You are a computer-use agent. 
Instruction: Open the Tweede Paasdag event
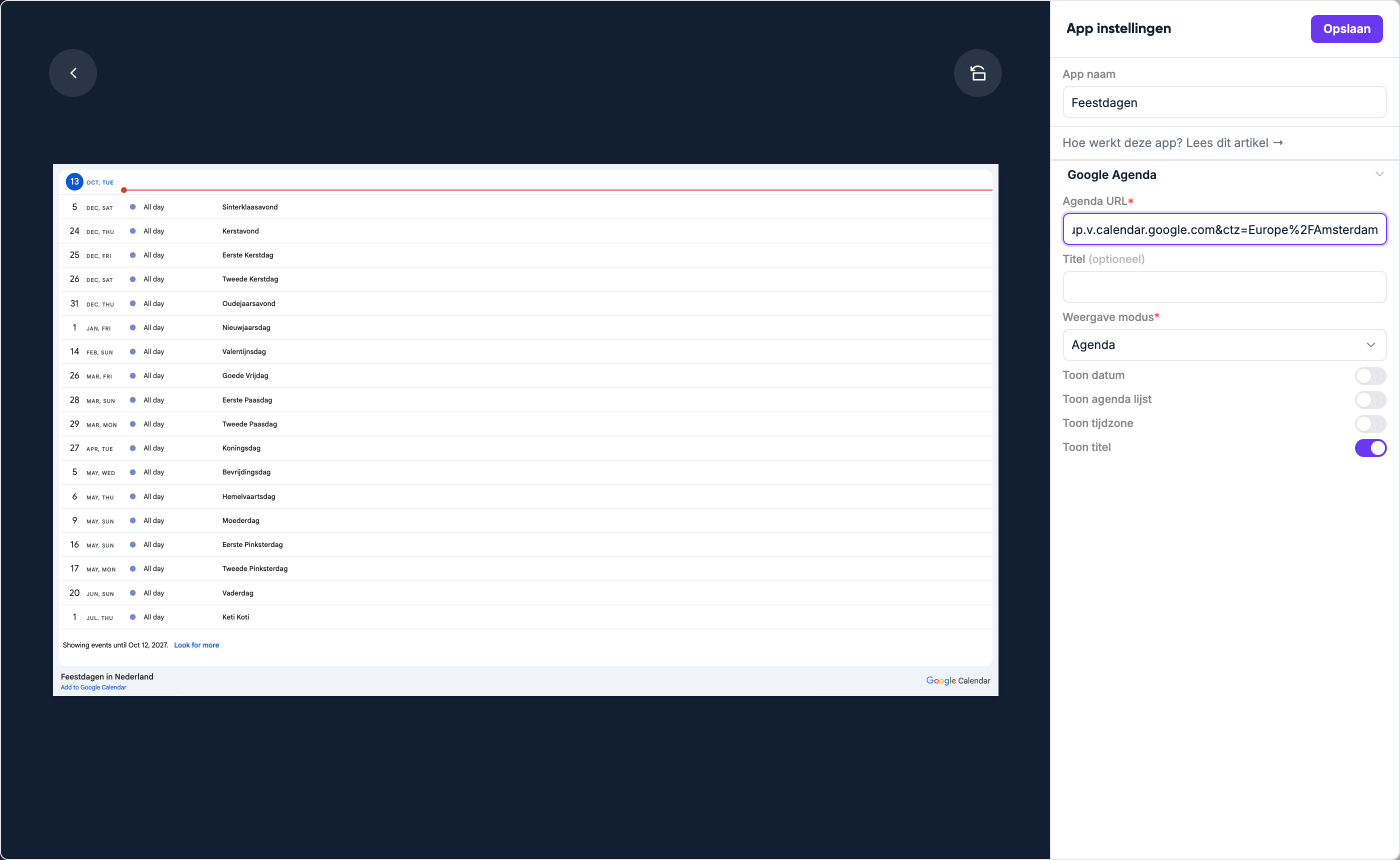[x=249, y=423]
